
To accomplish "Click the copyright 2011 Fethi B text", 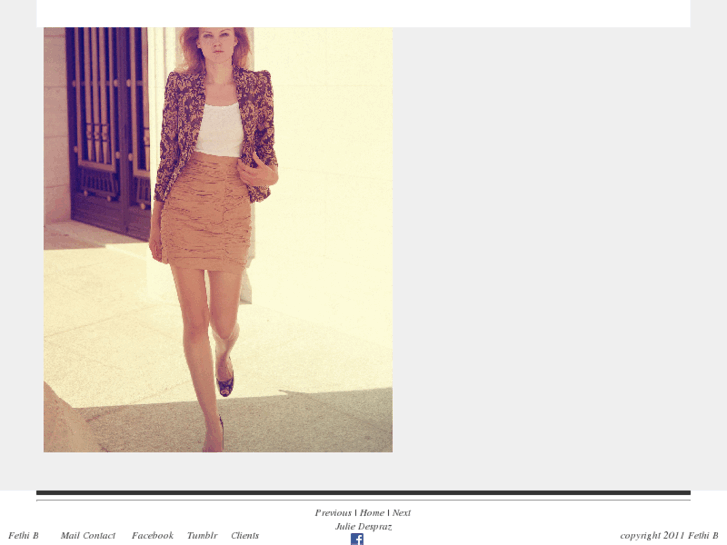I will point(669,535).
